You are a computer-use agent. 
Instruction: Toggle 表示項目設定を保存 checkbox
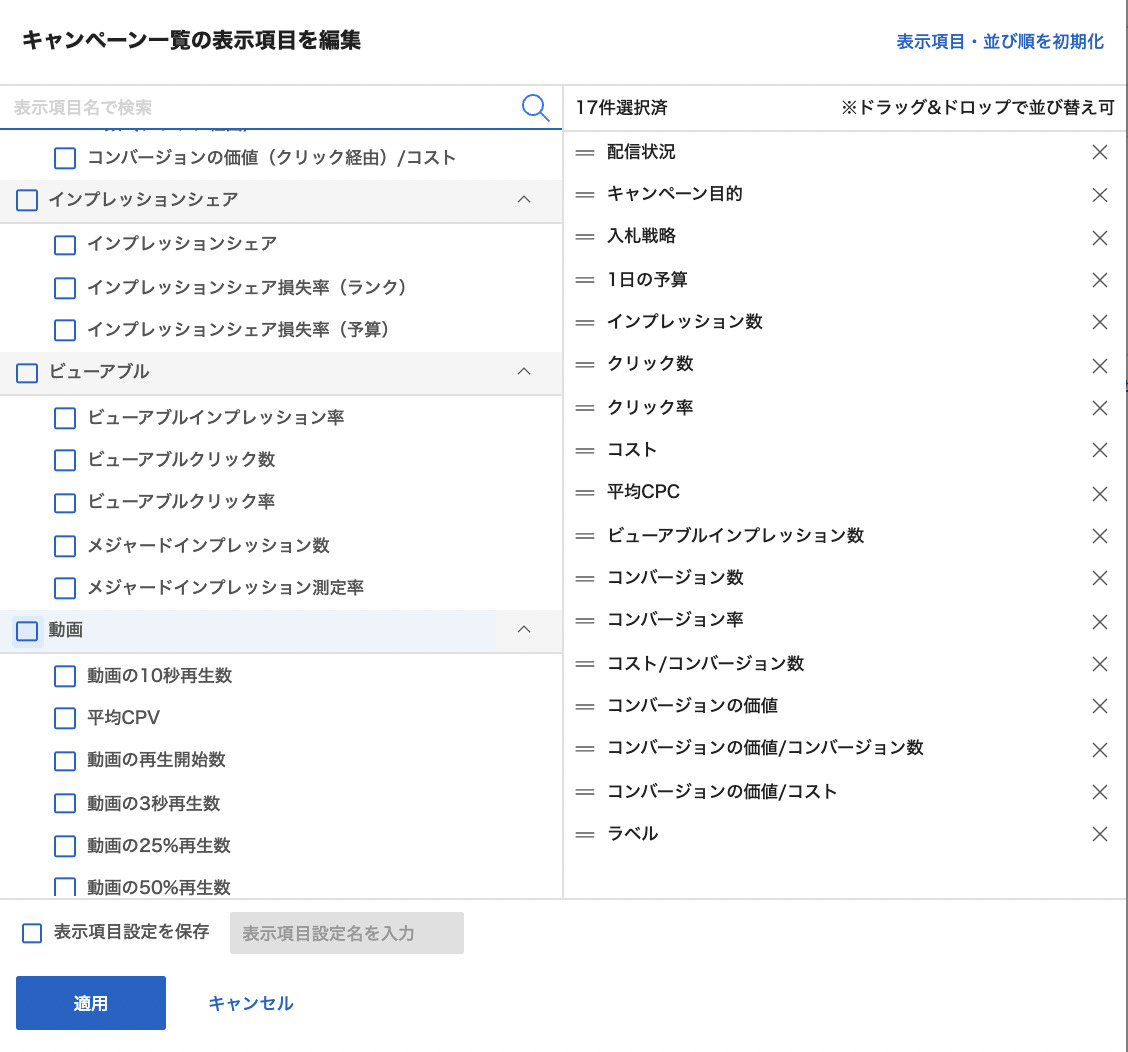(32, 933)
